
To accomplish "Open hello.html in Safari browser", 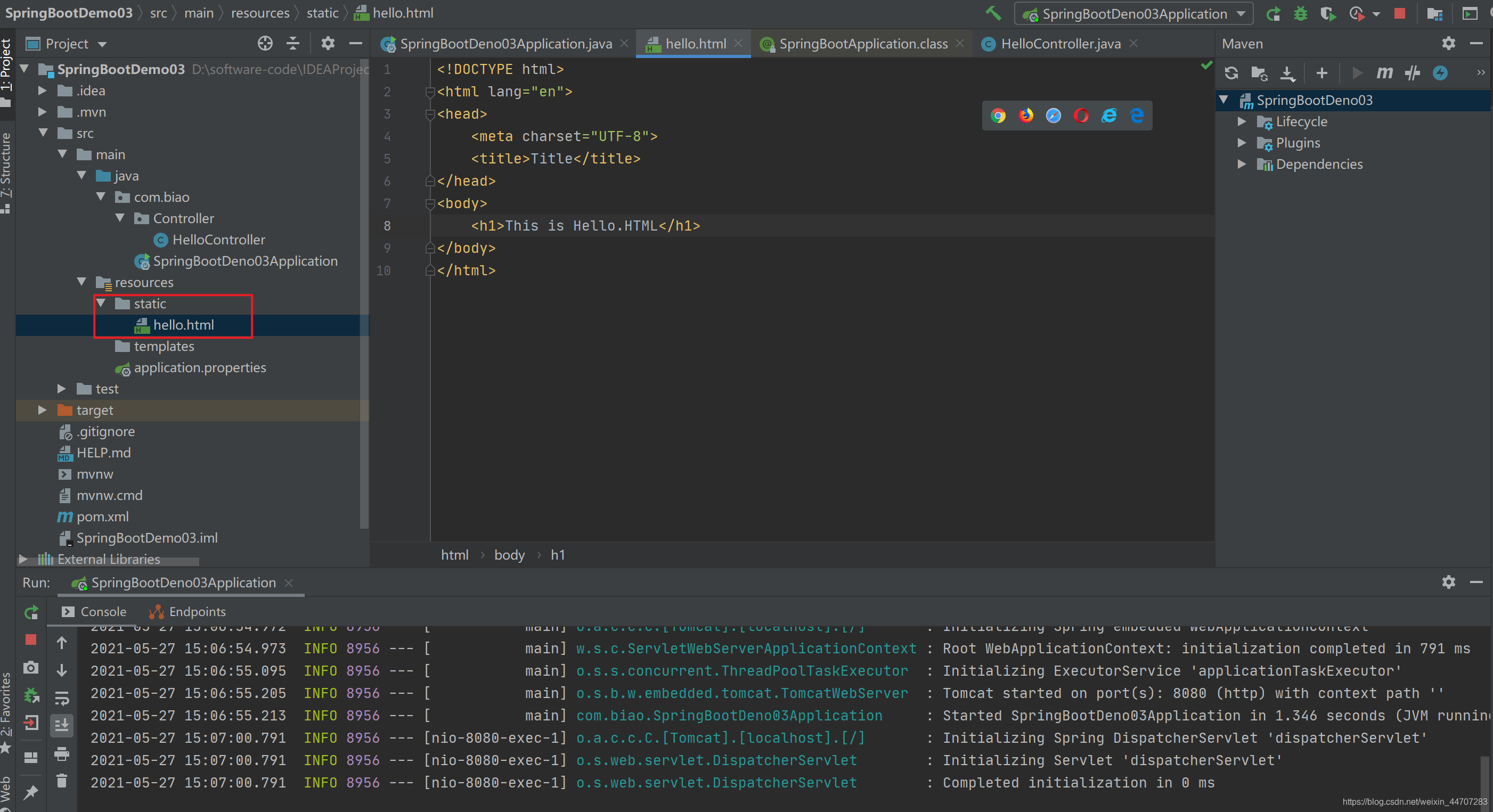I will (x=1054, y=116).
